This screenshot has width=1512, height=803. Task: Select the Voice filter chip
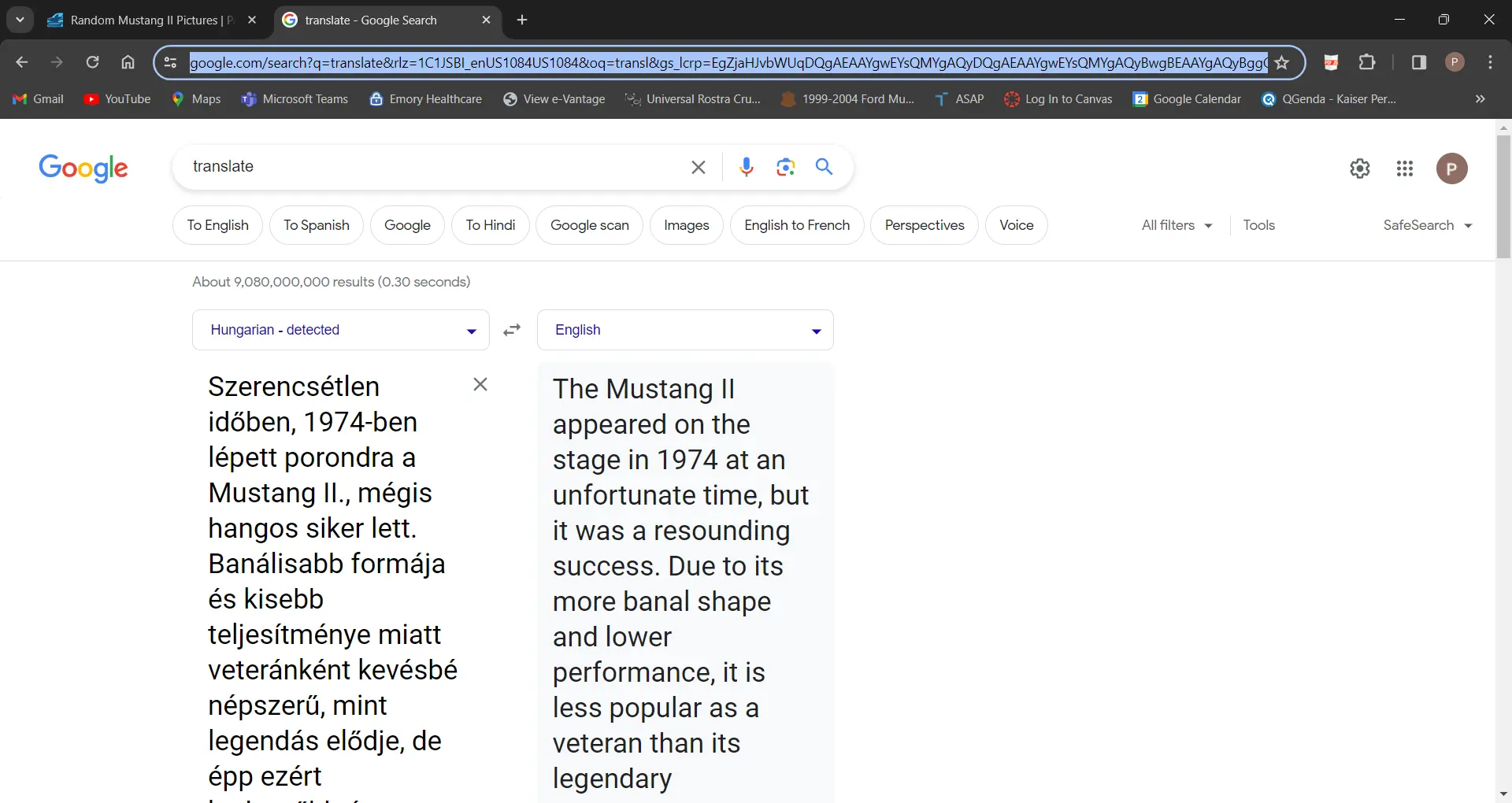click(x=1016, y=225)
